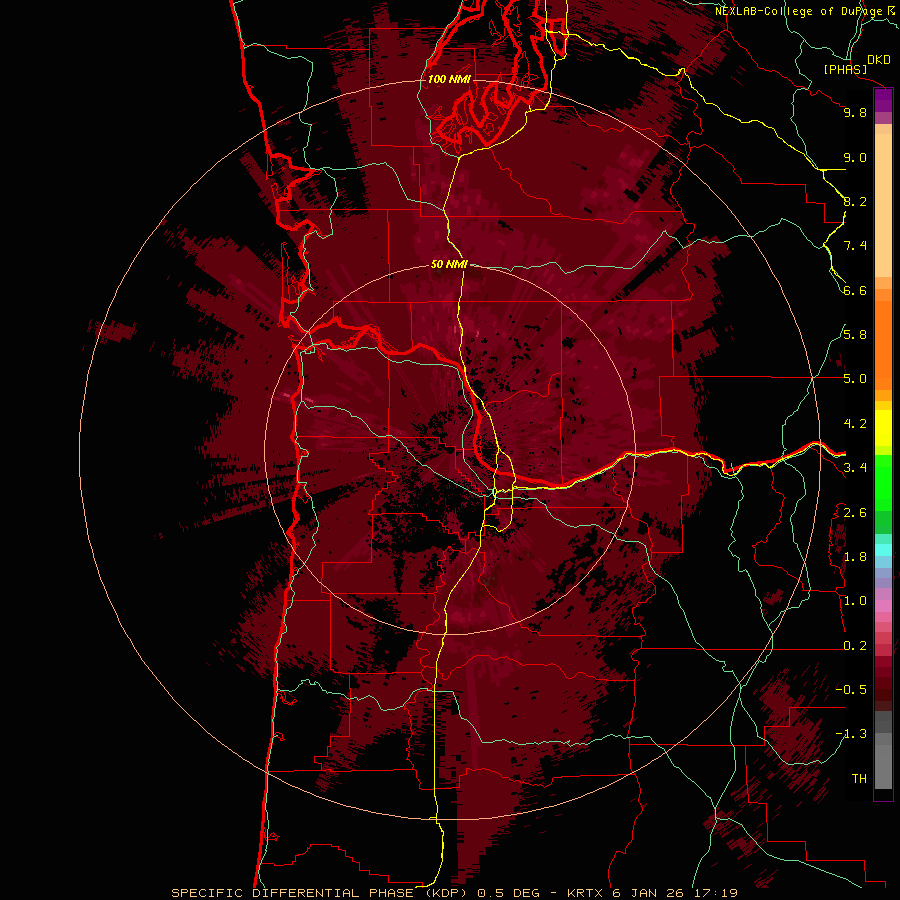
Task: Click the yellow segment of the color bar
Action: [883, 428]
